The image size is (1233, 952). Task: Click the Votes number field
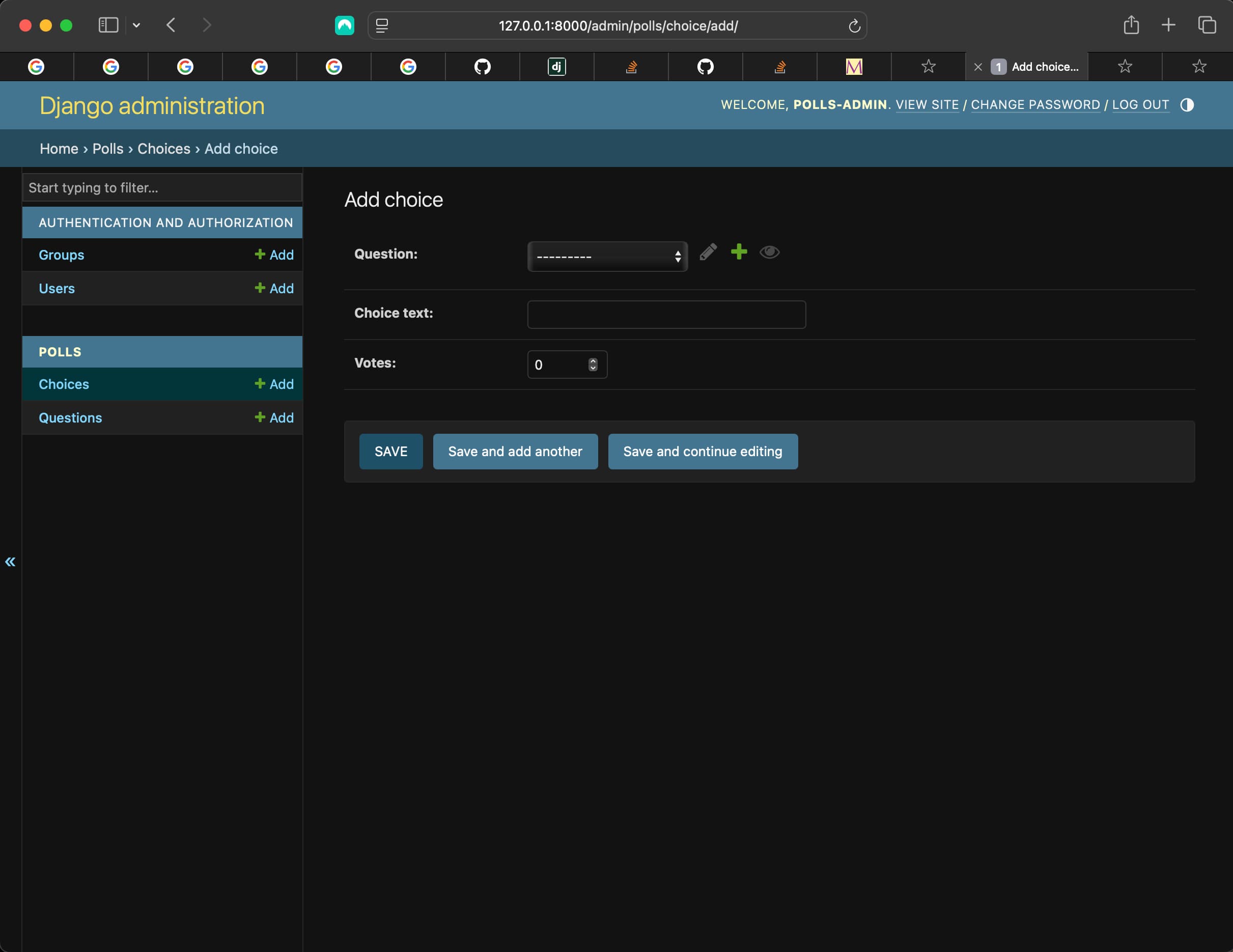567,365
